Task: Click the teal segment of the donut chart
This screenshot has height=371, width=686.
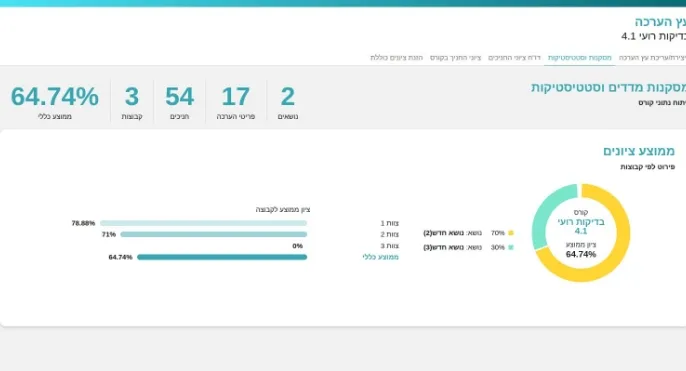Action: click(x=545, y=214)
